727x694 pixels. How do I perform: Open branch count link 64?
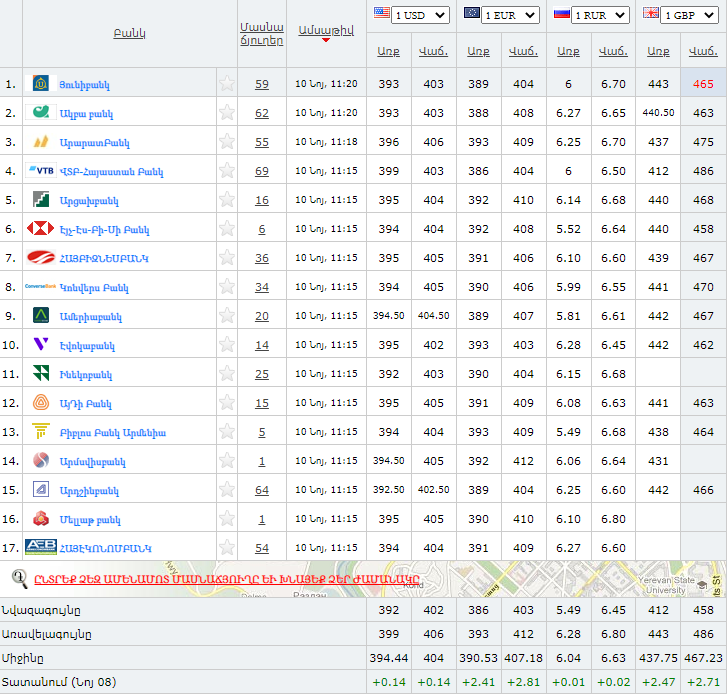[x=262, y=490]
